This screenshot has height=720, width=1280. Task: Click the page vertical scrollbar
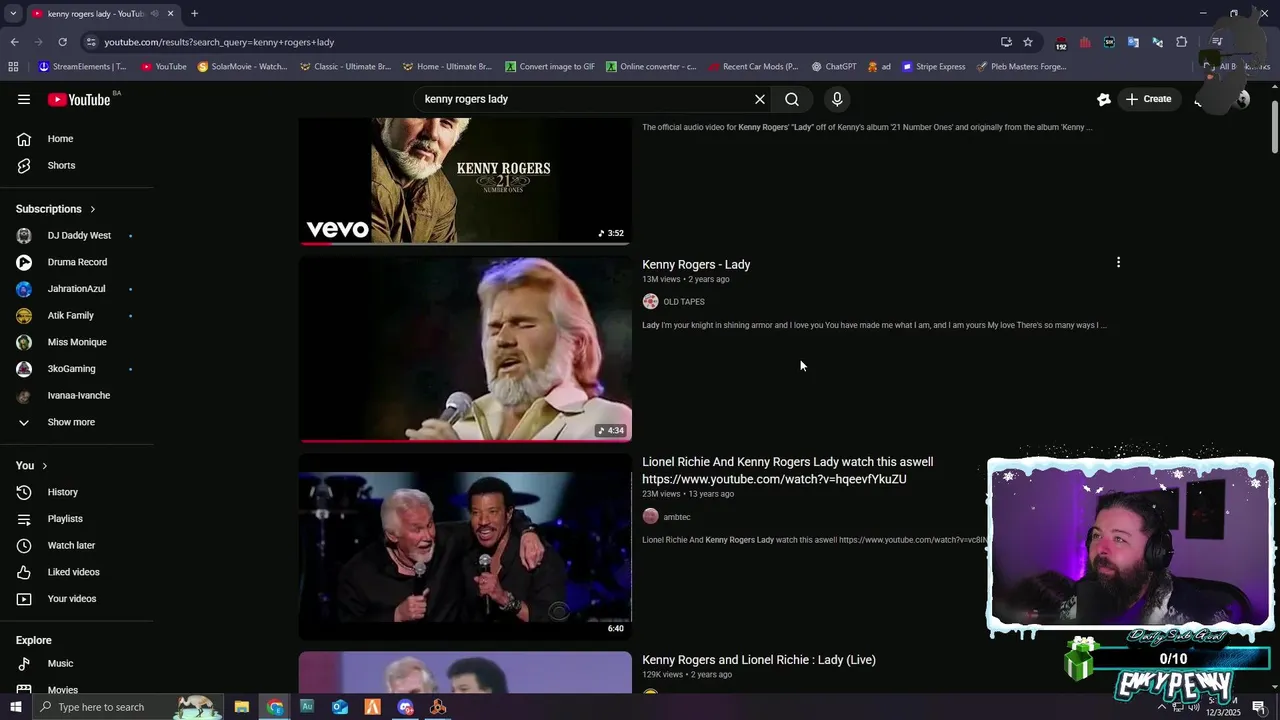click(x=1274, y=128)
